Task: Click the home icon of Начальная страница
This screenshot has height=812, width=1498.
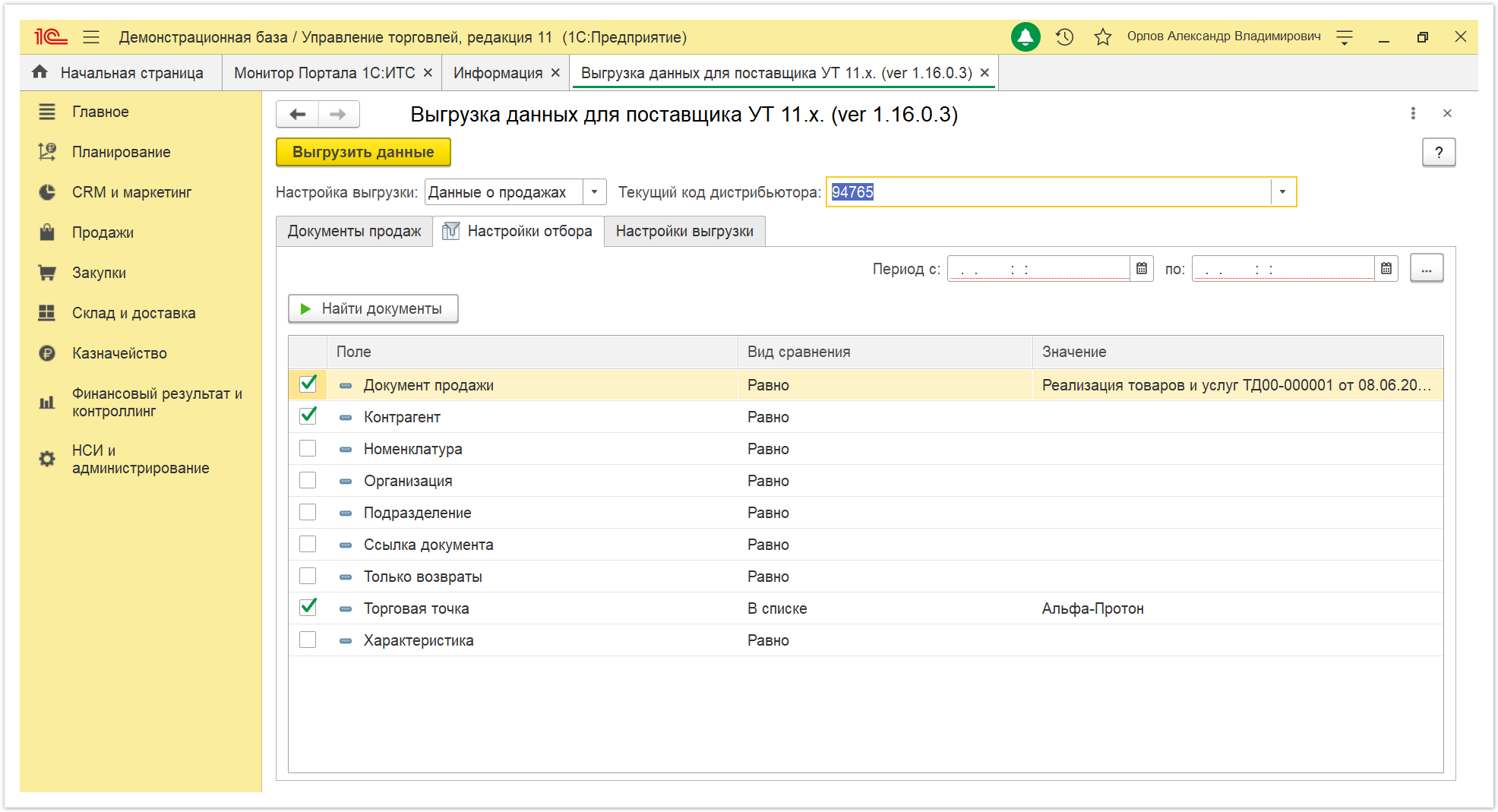Action: (x=40, y=72)
